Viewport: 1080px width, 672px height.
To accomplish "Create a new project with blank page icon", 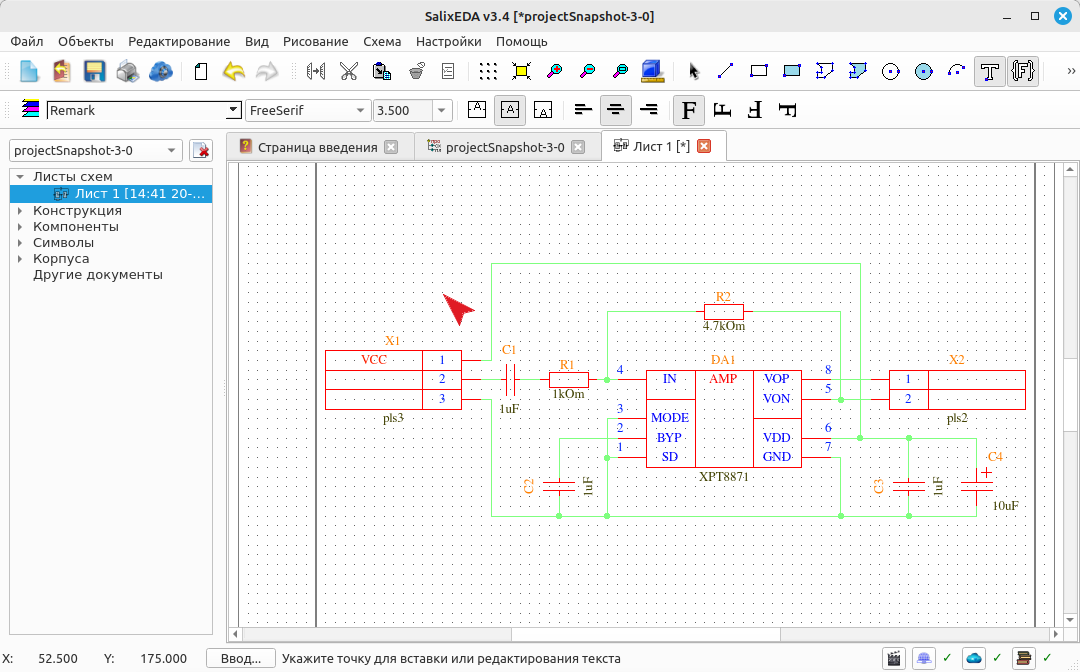I will point(29,71).
